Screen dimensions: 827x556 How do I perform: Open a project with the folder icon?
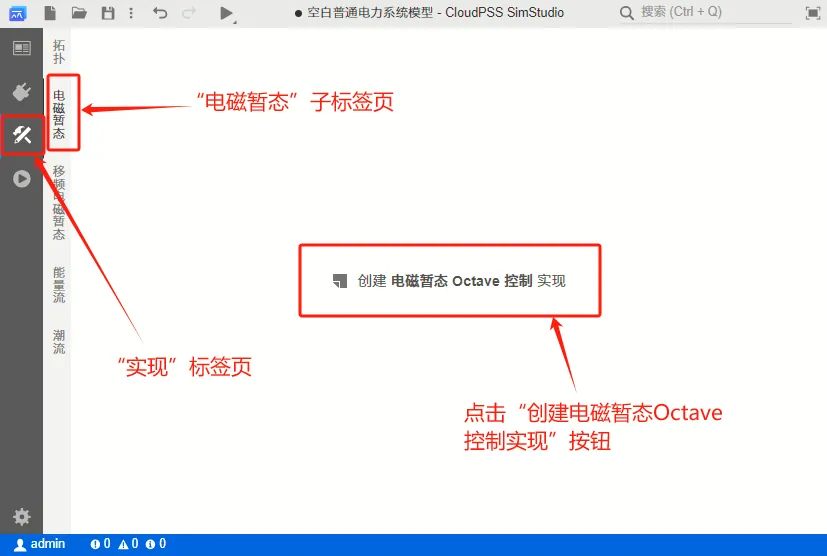(x=79, y=13)
